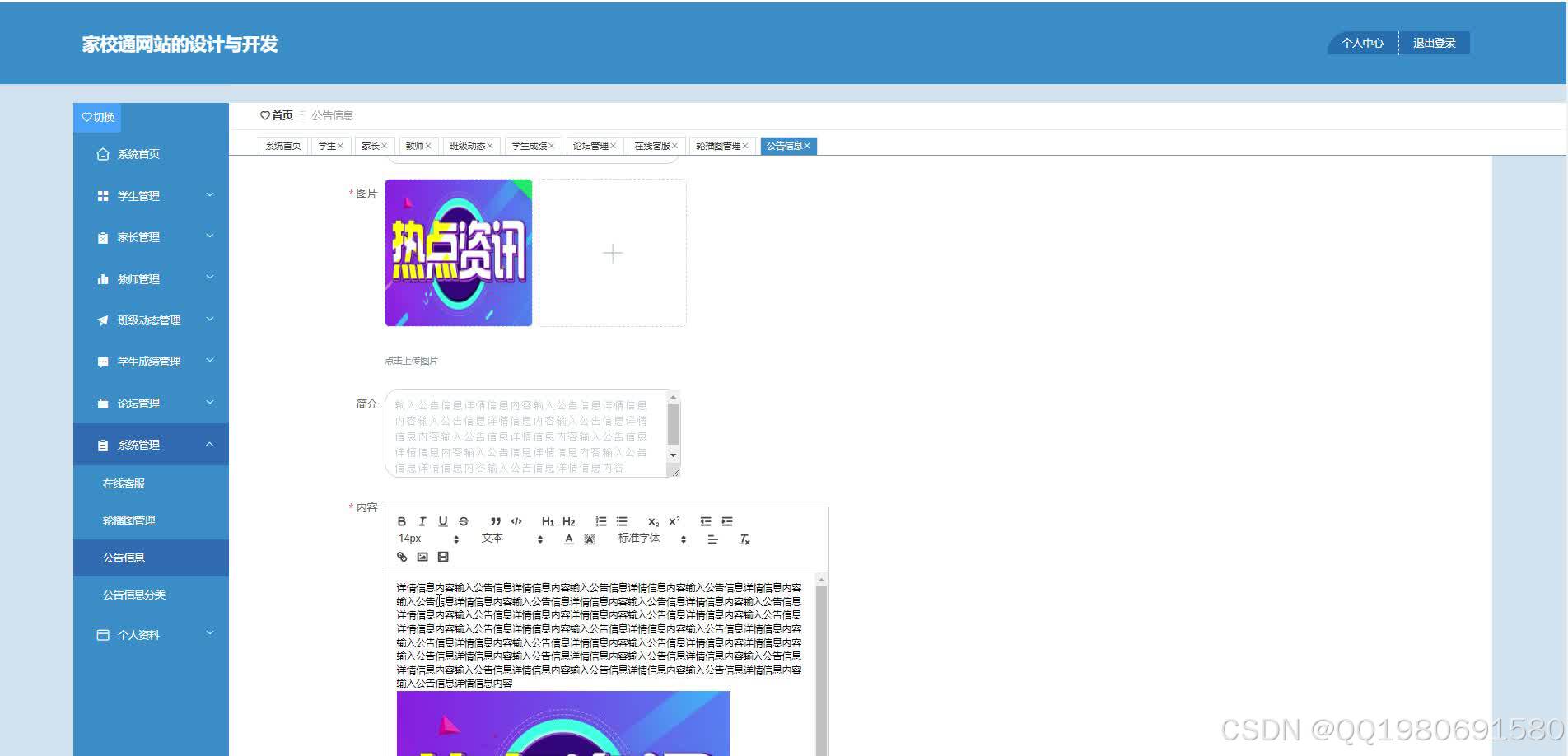Apply italic formatting in the editor toolbar
Viewport: 1568px width, 756px height.
pyautogui.click(x=422, y=521)
